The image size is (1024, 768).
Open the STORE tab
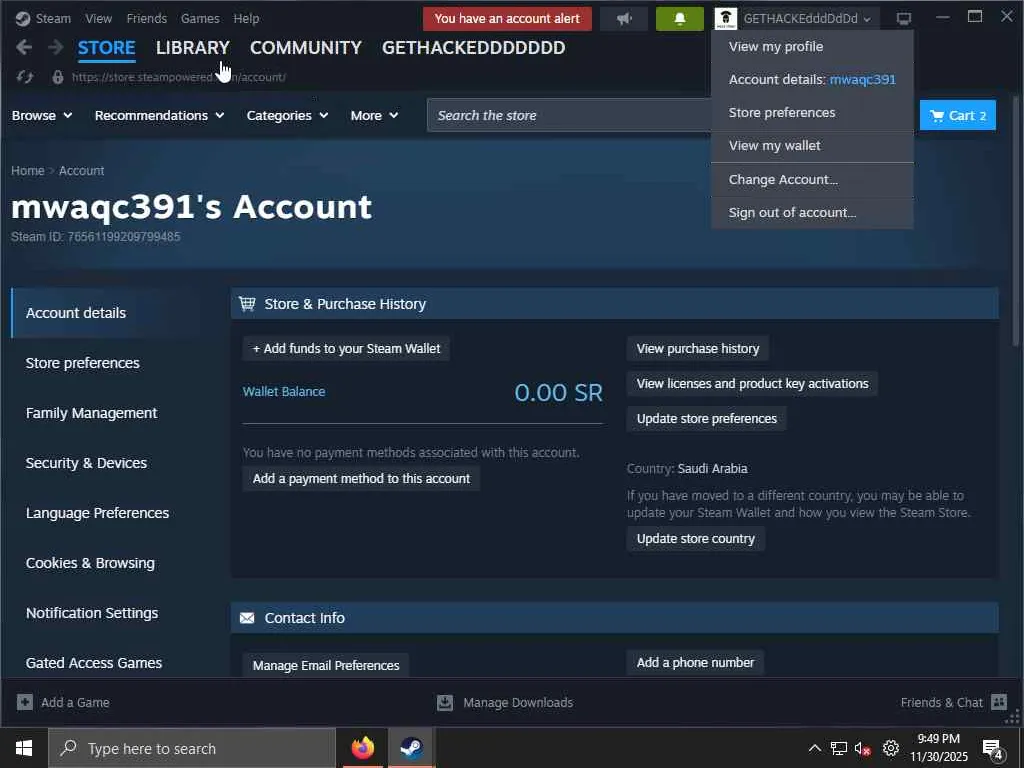point(106,48)
